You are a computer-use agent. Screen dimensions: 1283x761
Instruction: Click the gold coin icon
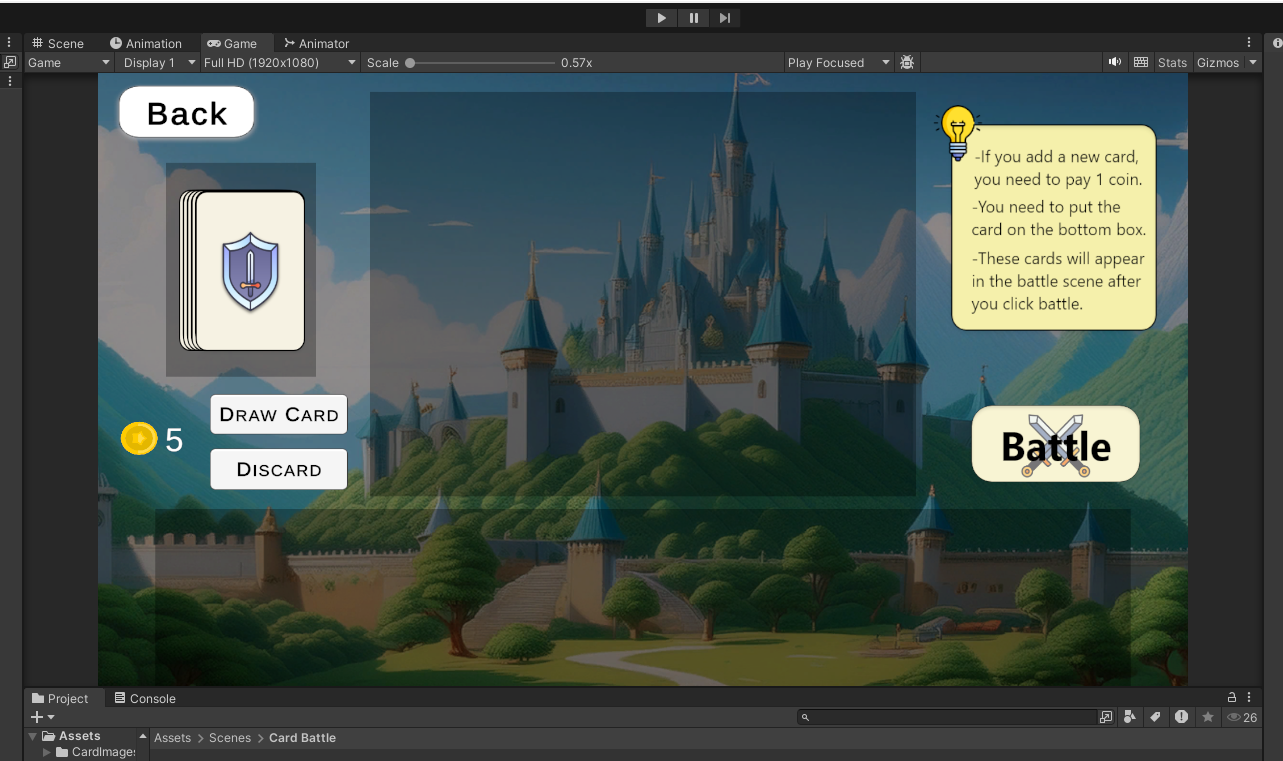tap(139, 439)
